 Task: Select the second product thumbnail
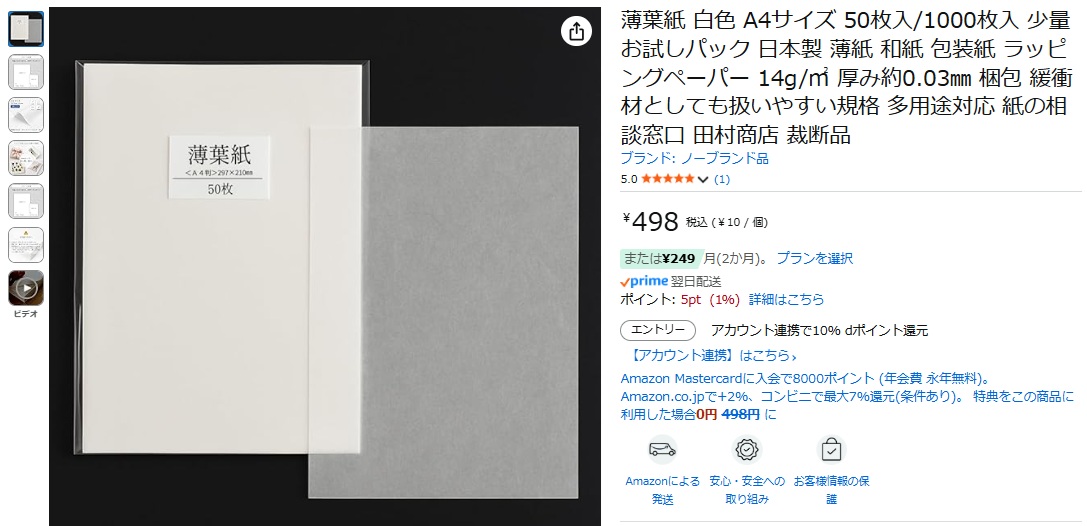pyautogui.click(x=26, y=72)
